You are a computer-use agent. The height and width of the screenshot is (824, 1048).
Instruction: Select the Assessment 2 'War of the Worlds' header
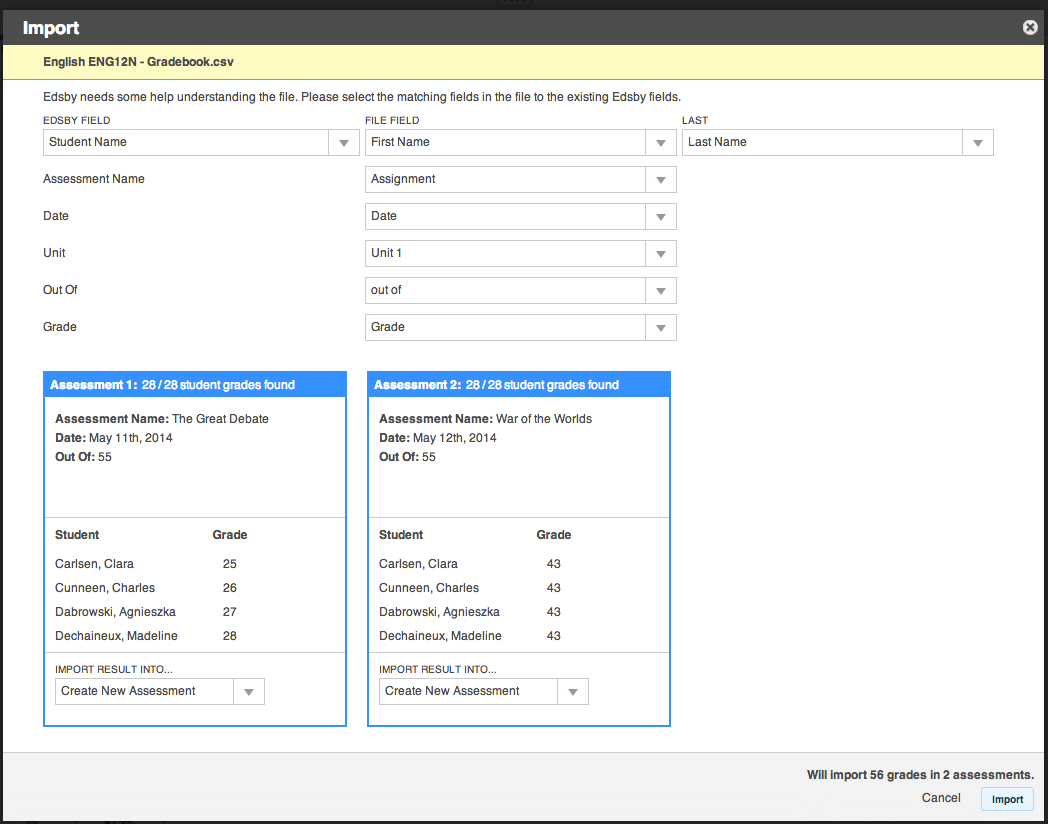coord(518,385)
